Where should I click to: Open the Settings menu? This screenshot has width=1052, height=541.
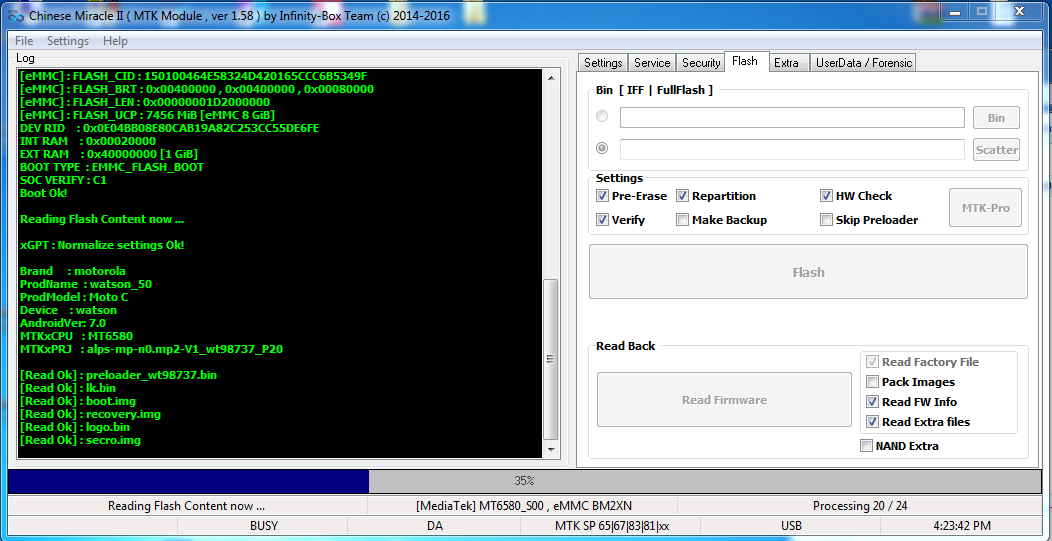68,41
